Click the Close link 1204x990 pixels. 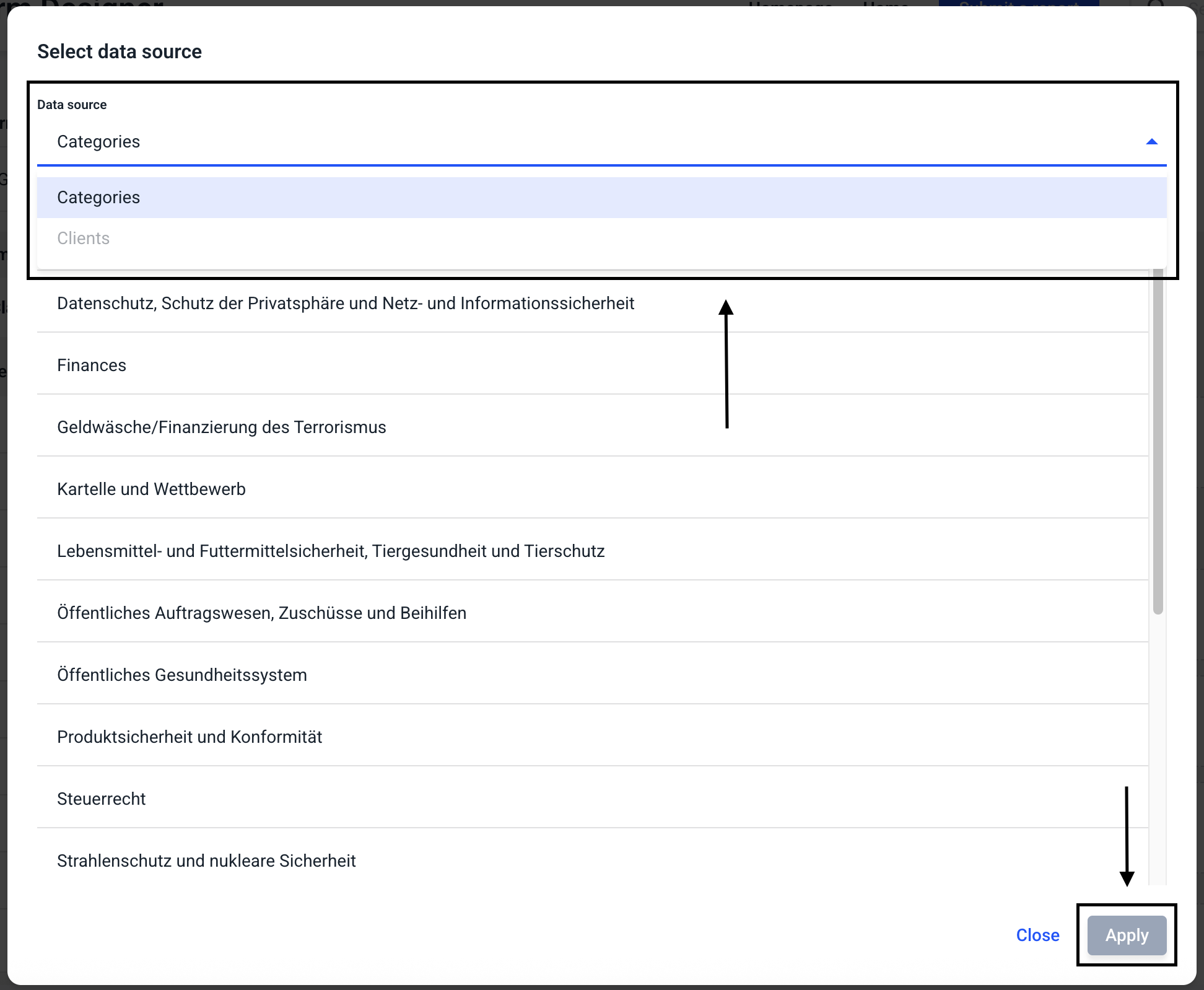pyautogui.click(x=1037, y=935)
